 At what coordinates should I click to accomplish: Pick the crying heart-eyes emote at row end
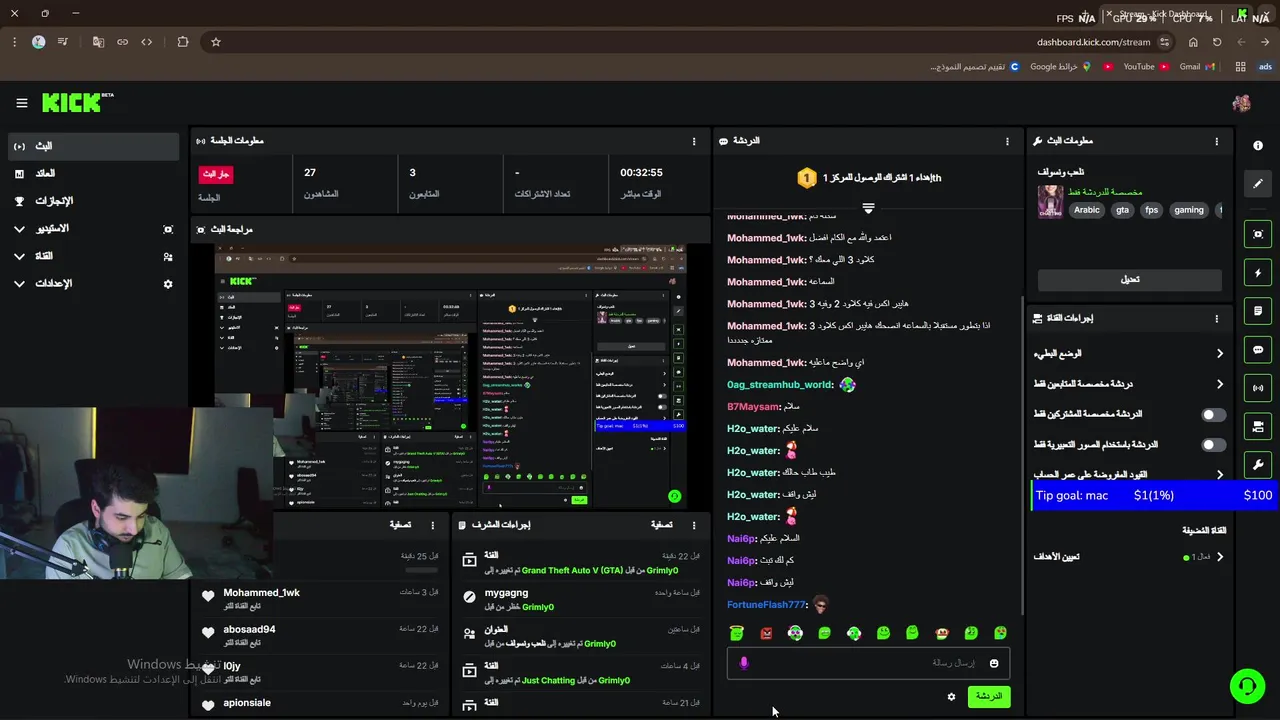pos(1000,633)
